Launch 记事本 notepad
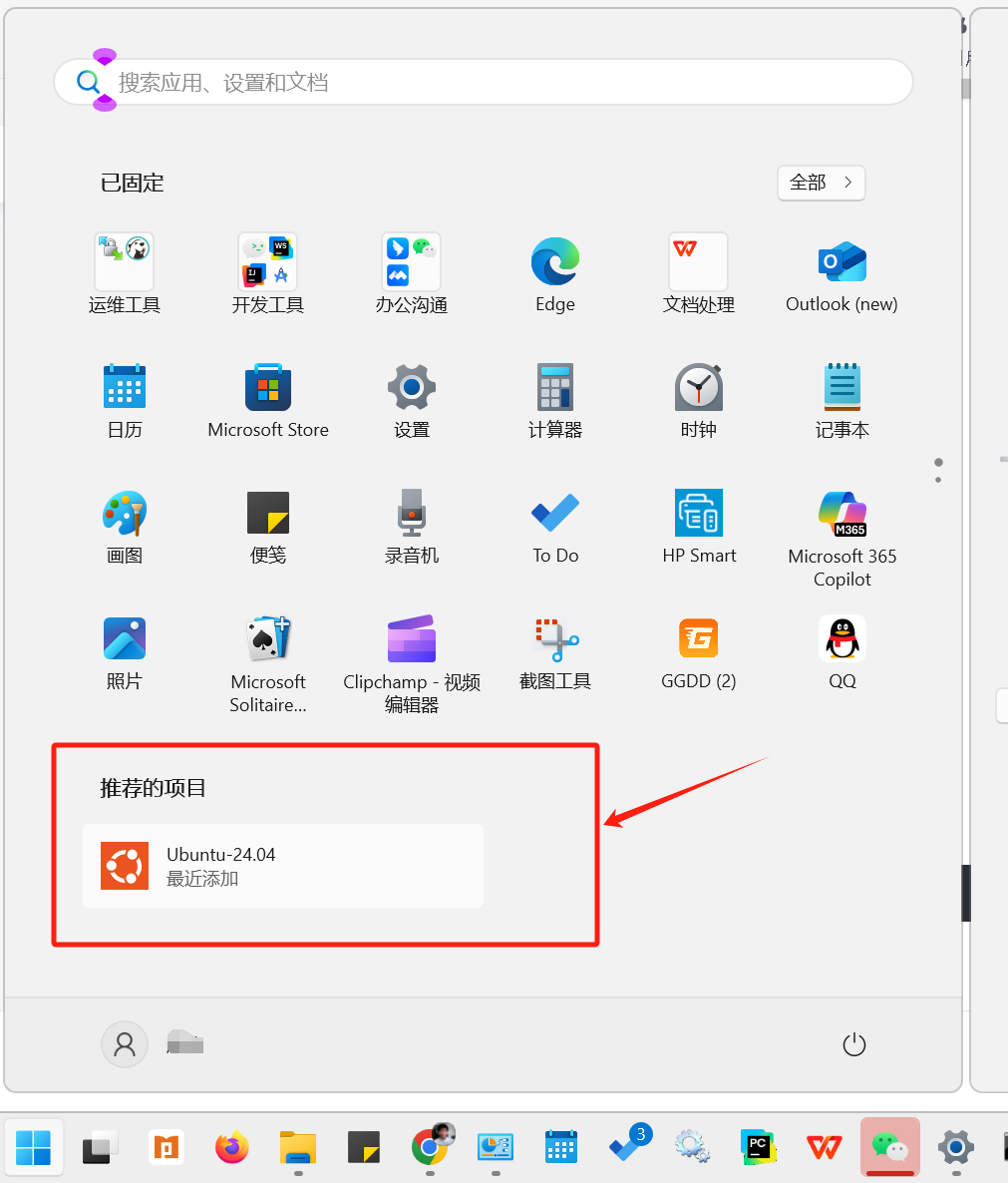This screenshot has height=1183, width=1008. coord(842,401)
